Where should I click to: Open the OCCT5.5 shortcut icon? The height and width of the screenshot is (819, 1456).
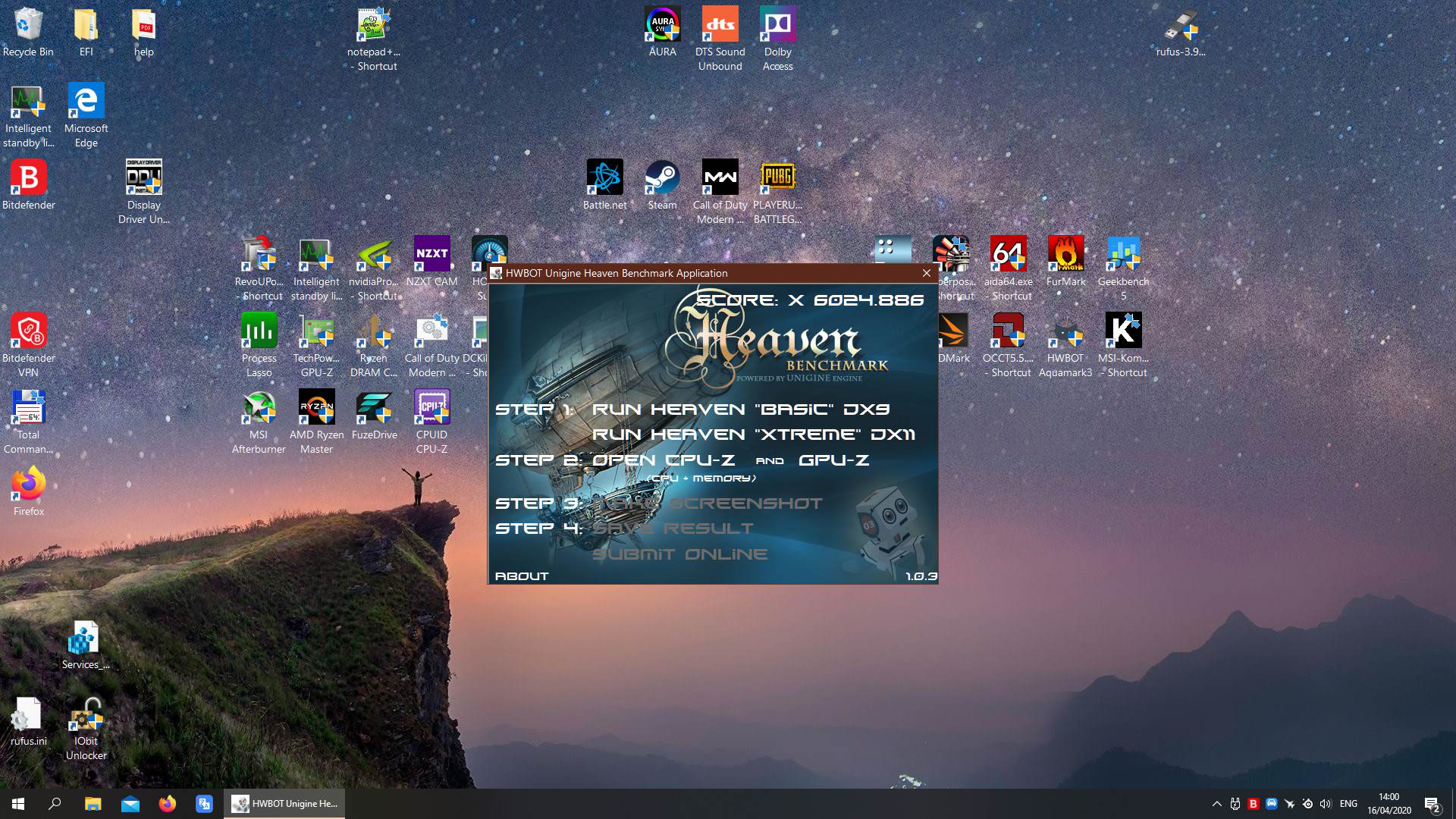(1008, 346)
